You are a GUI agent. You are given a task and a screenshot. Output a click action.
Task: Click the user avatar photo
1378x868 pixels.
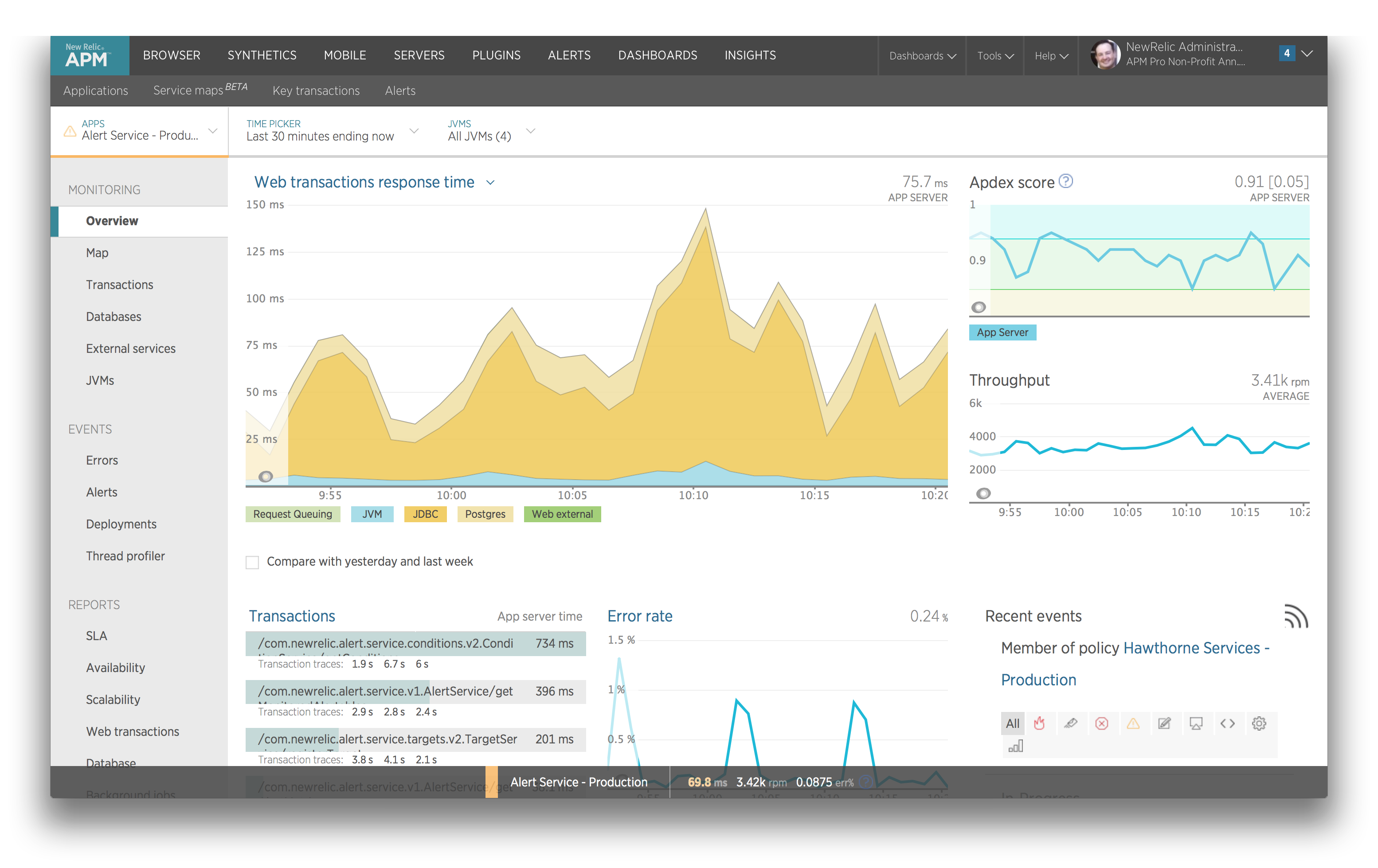coord(1106,55)
